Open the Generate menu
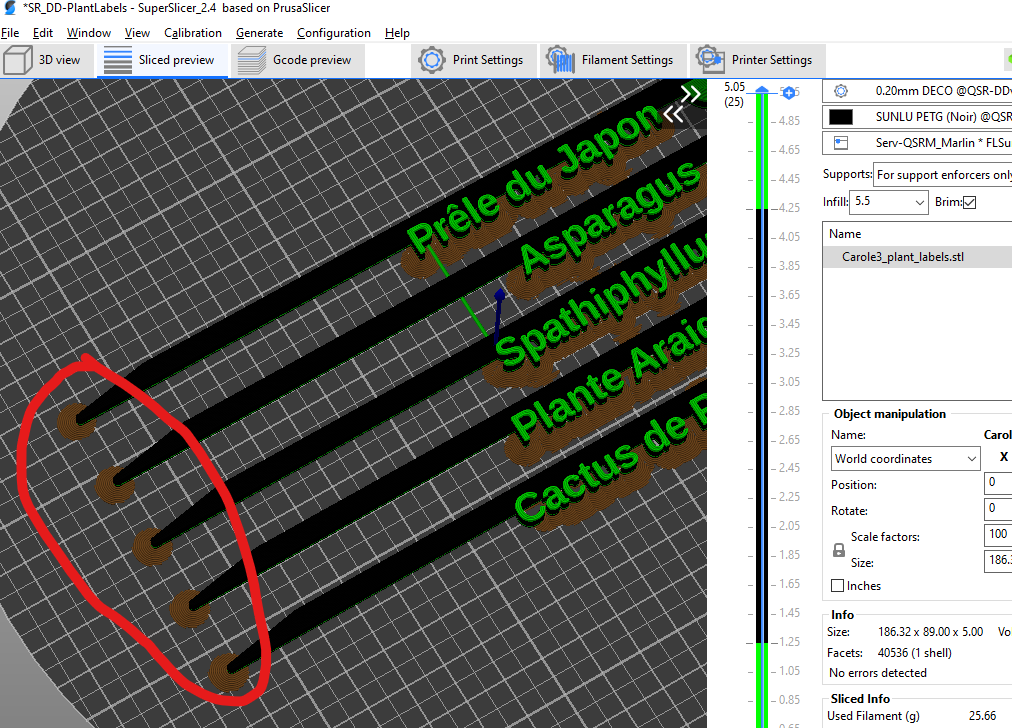This screenshot has height=728, width=1012. tap(259, 33)
